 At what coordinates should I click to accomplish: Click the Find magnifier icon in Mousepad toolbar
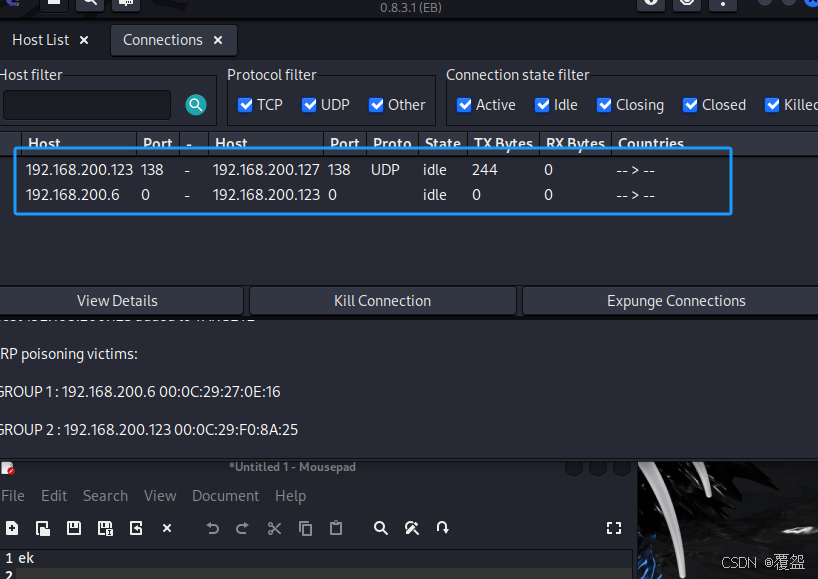(381, 528)
